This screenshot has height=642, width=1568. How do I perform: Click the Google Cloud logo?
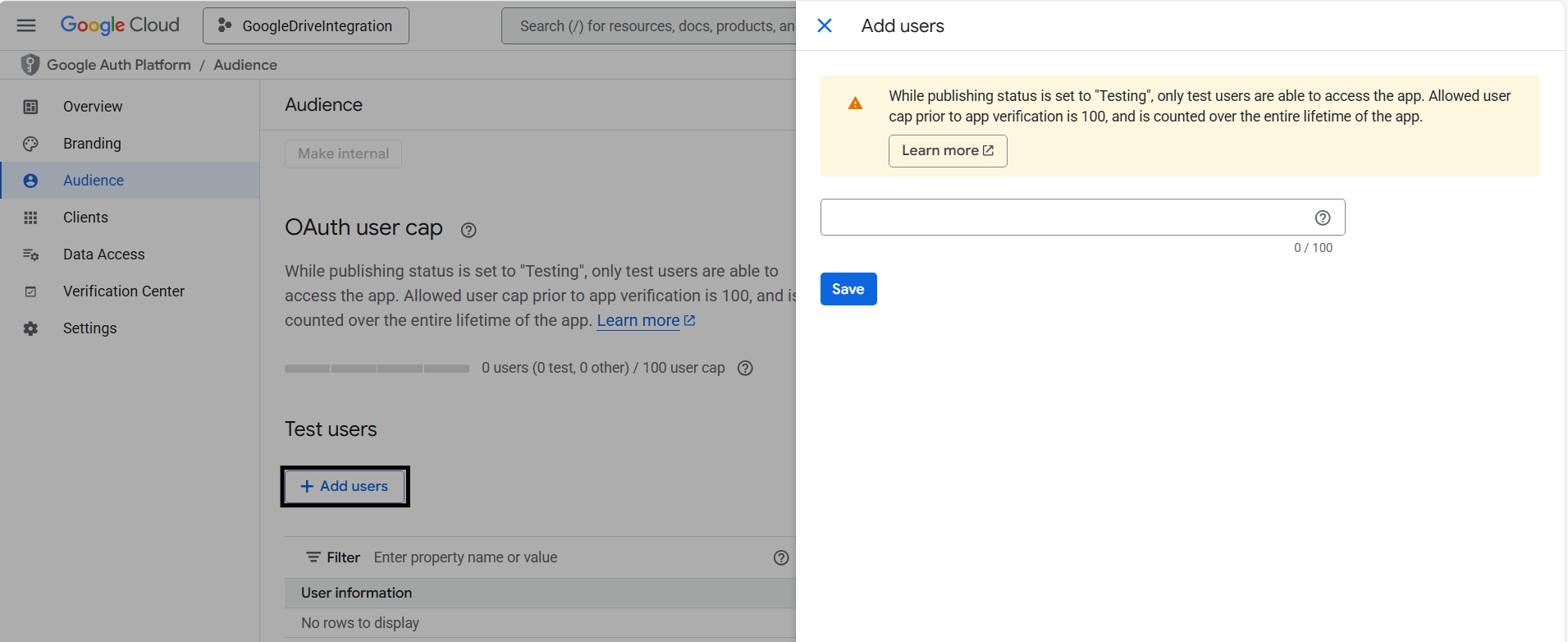[120, 25]
